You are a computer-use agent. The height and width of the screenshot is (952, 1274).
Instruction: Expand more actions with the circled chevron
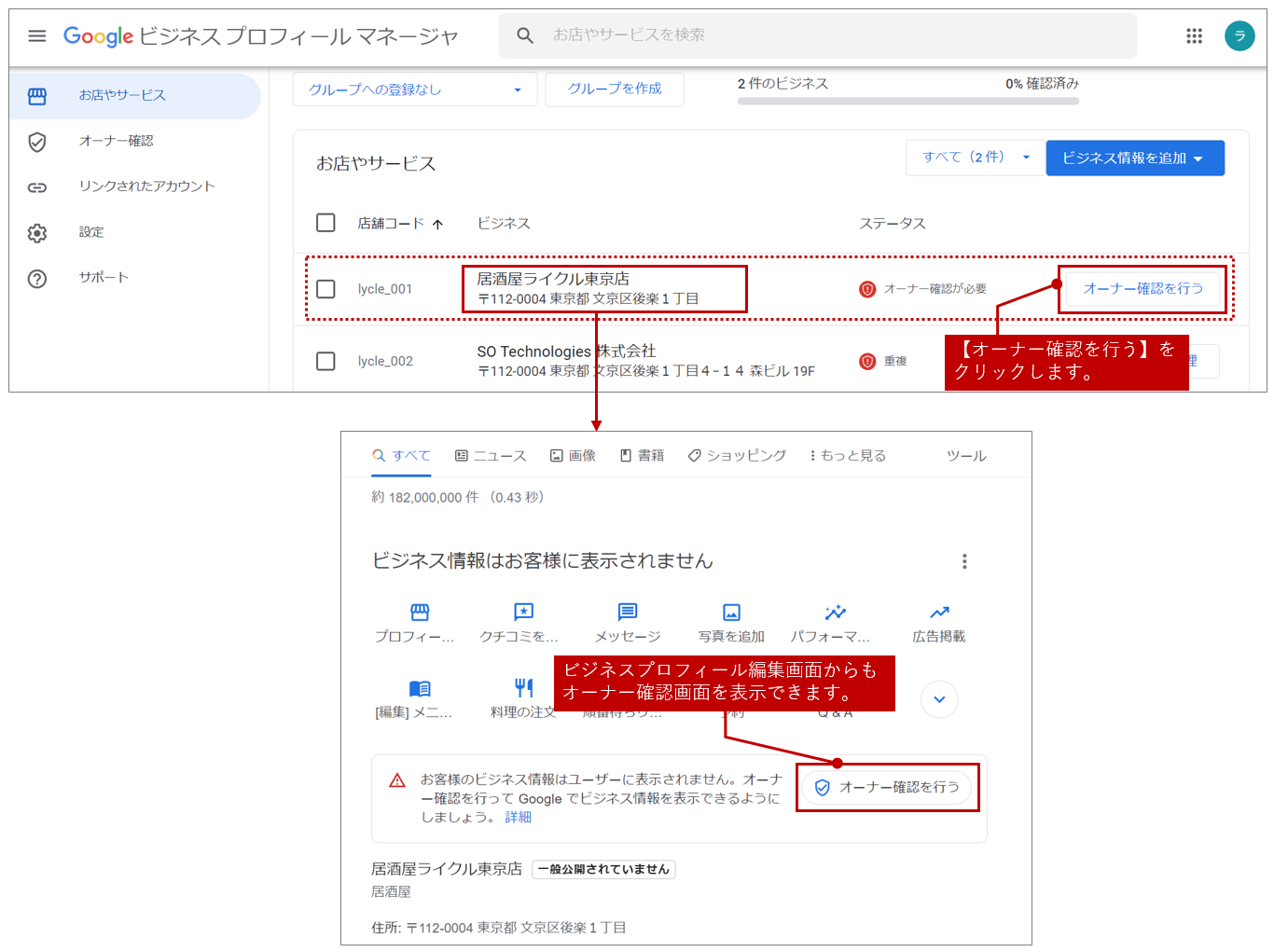(939, 699)
